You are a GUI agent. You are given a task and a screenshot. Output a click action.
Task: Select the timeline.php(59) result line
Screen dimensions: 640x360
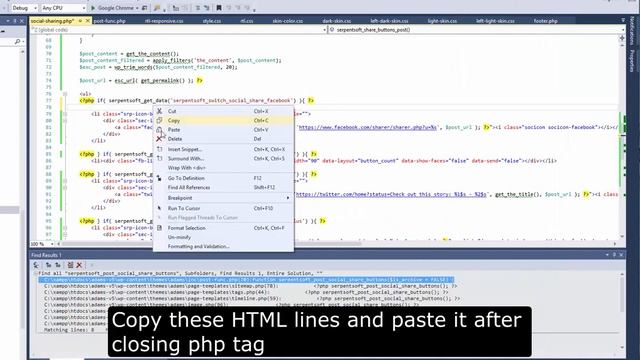tap(252, 298)
